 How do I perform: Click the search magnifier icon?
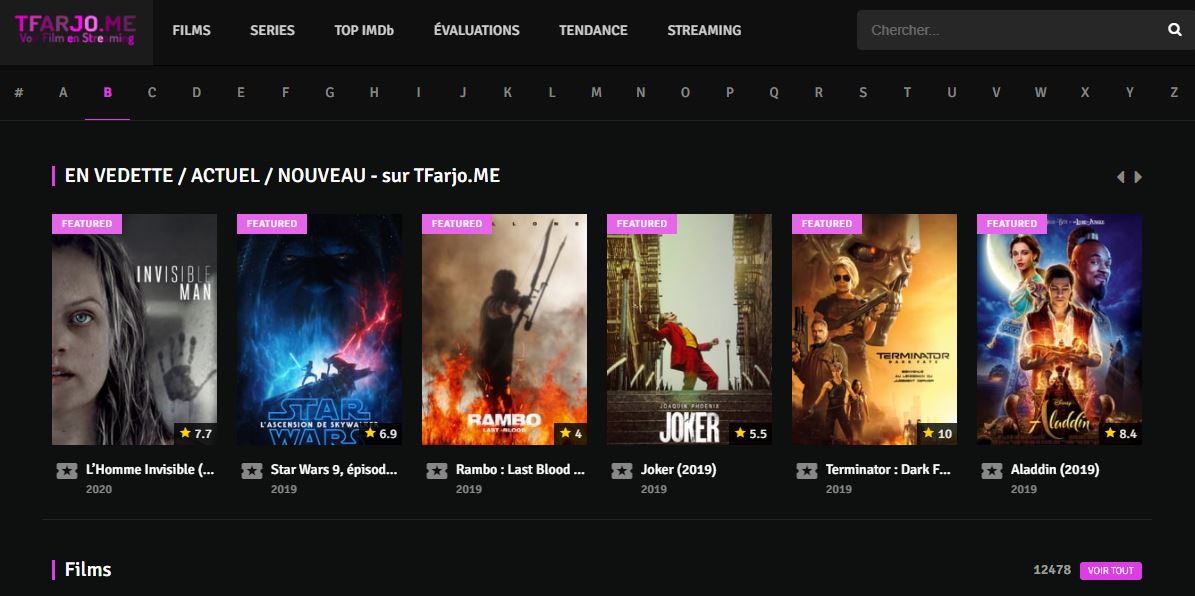click(1174, 30)
